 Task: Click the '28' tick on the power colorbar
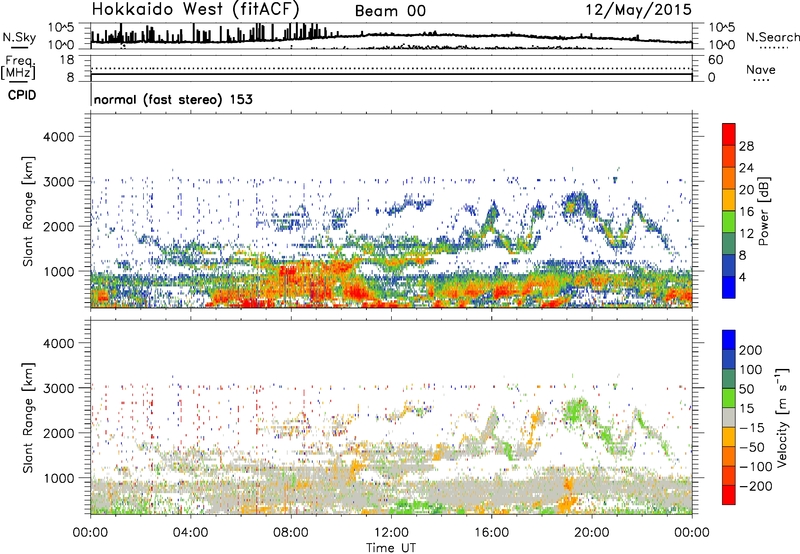click(x=746, y=146)
